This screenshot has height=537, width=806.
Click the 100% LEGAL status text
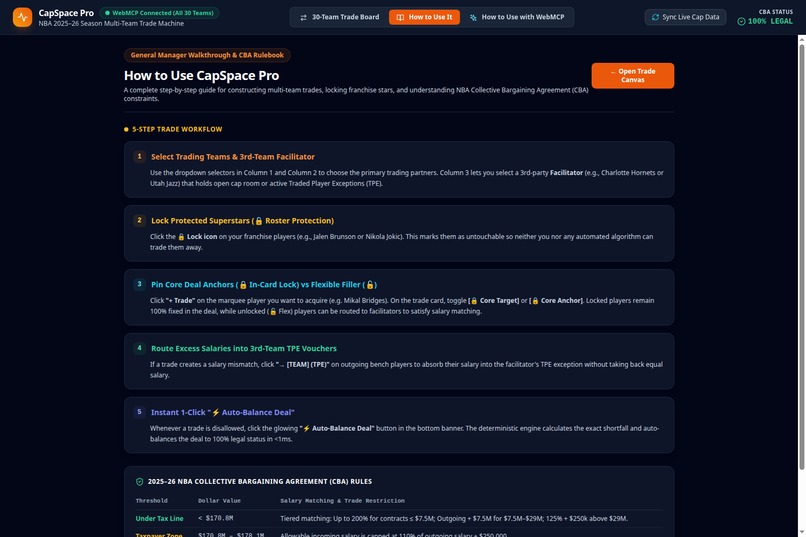click(x=770, y=22)
